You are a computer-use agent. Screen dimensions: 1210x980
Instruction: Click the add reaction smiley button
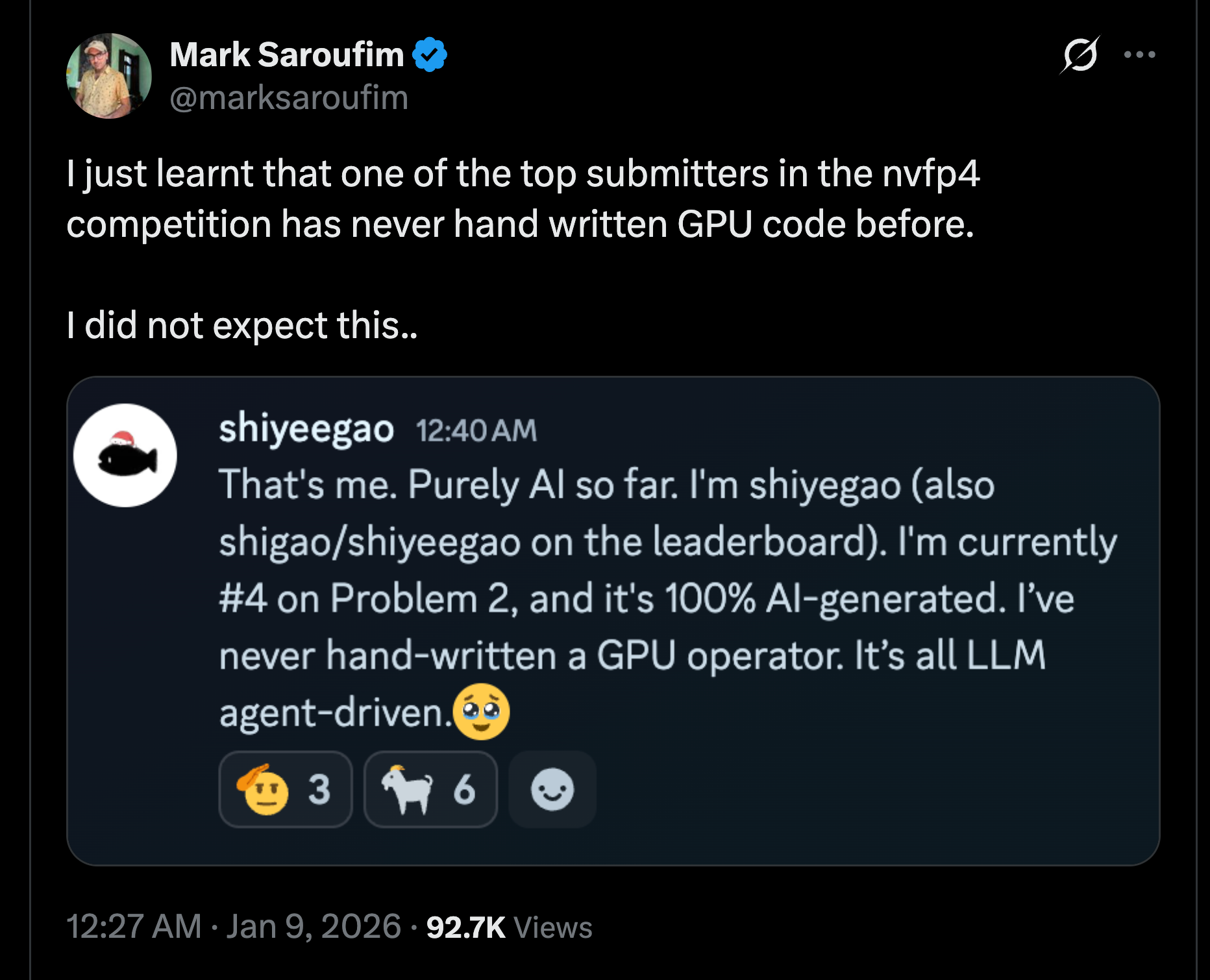552,789
